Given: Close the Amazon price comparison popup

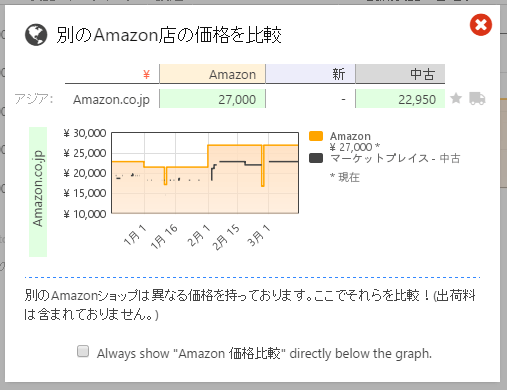Looking at the screenshot, I should pyautogui.click(x=480, y=25).
